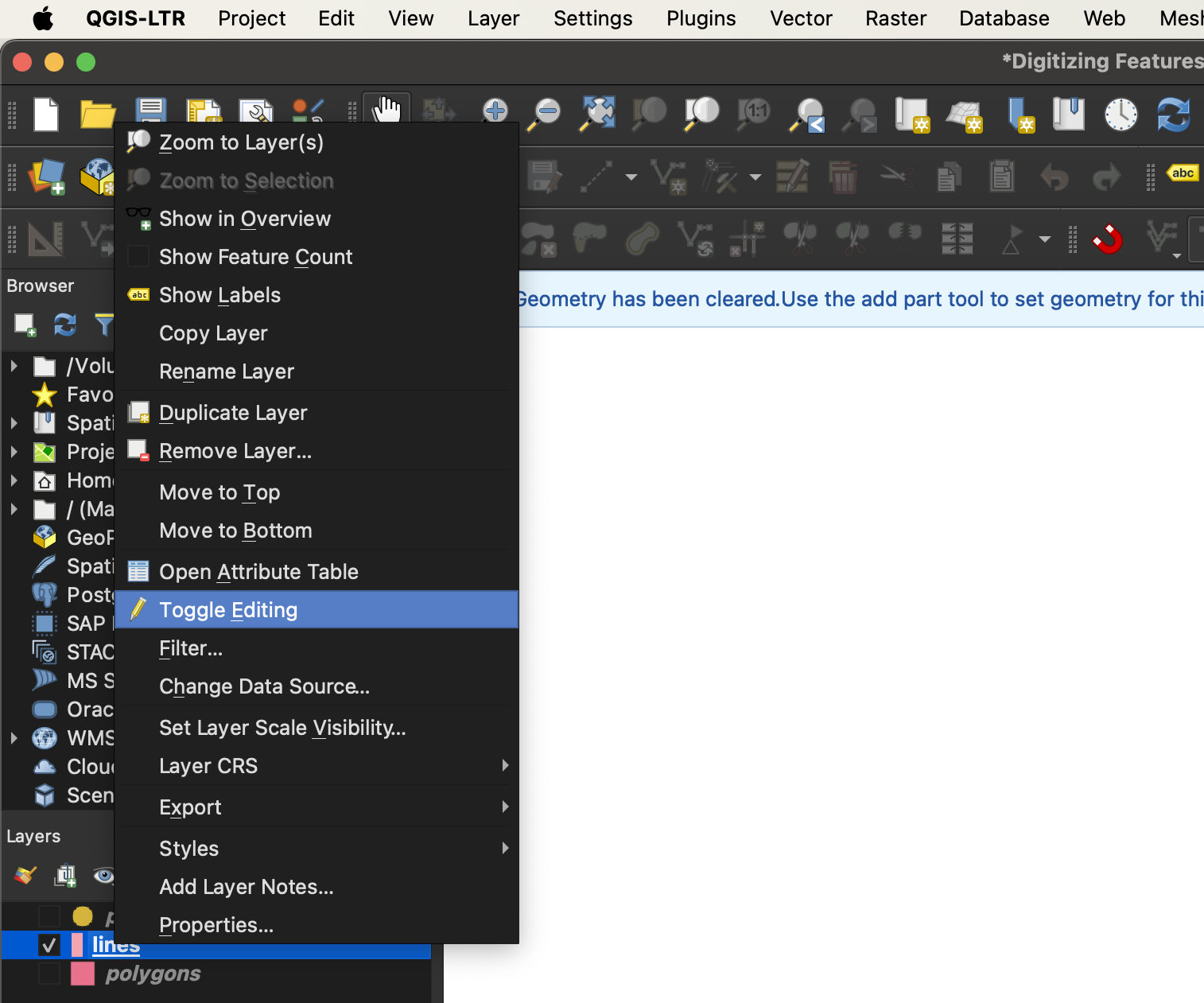Refresh the Browser panel

(x=65, y=325)
